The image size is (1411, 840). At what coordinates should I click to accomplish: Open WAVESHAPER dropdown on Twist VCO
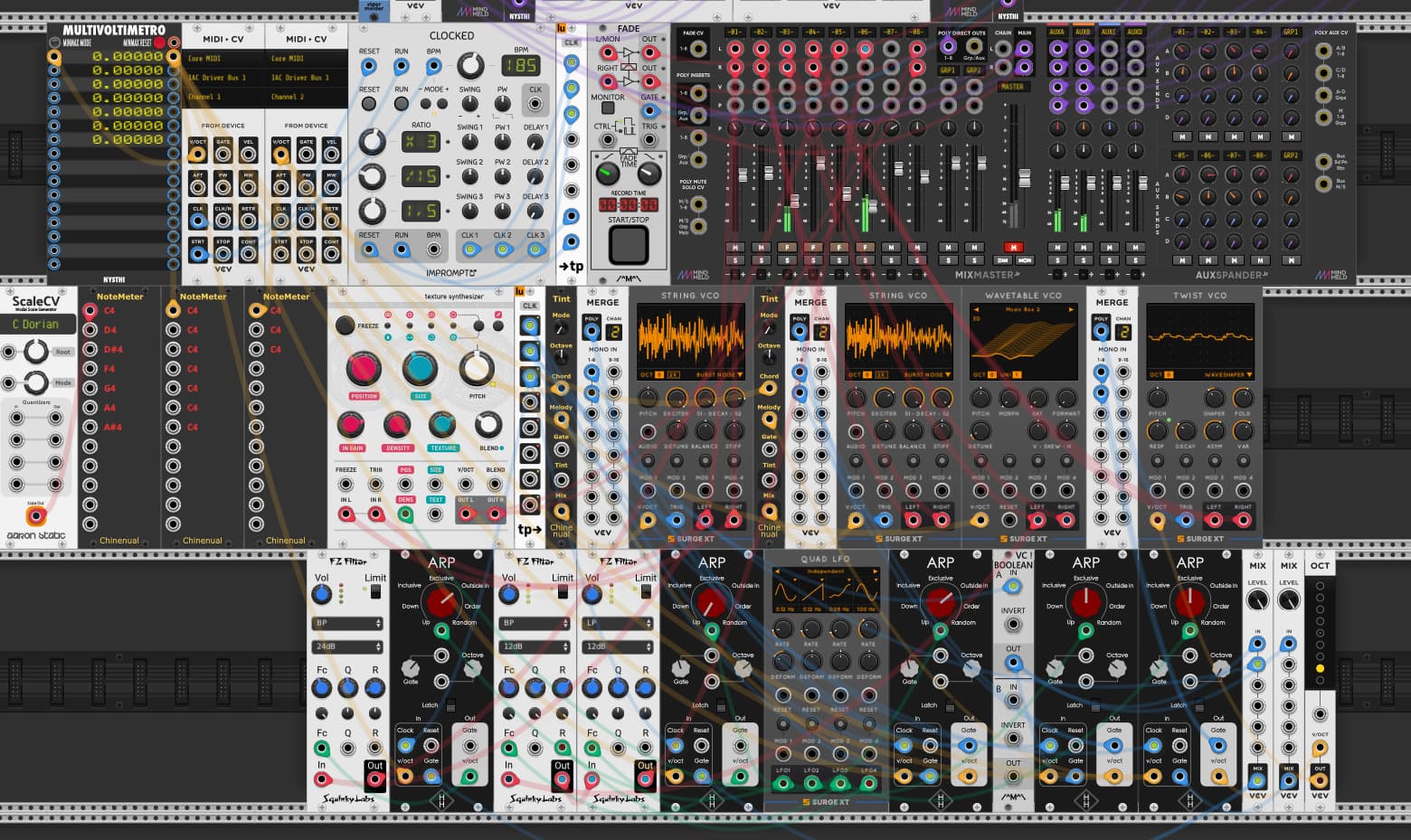pyautogui.click(x=1227, y=374)
